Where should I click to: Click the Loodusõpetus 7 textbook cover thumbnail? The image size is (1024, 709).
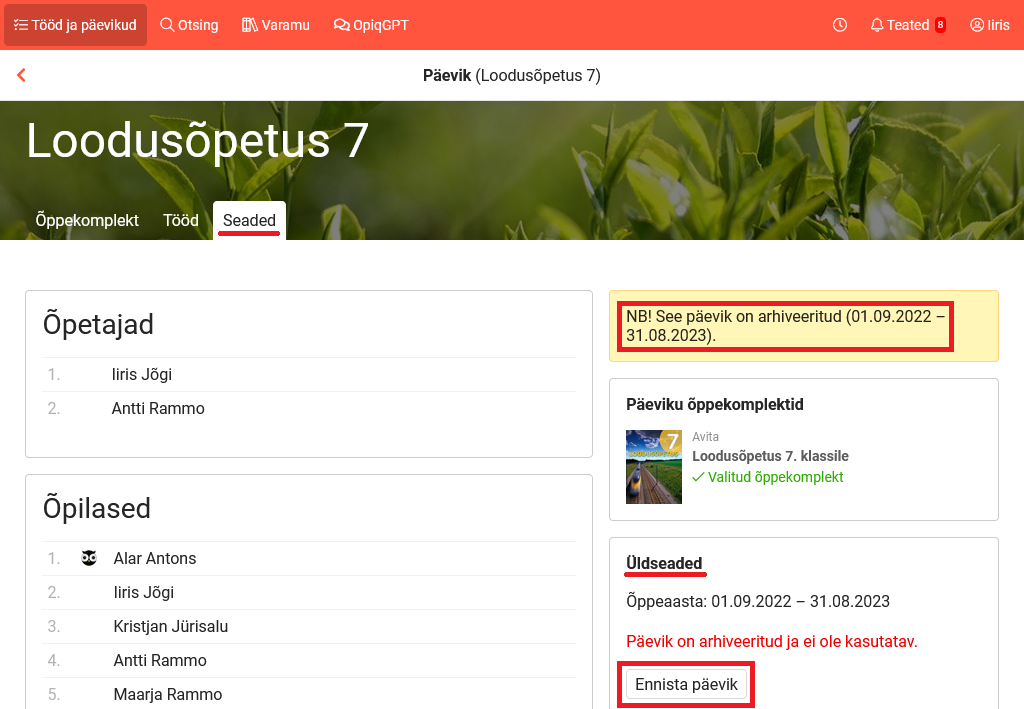coord(653,467)
